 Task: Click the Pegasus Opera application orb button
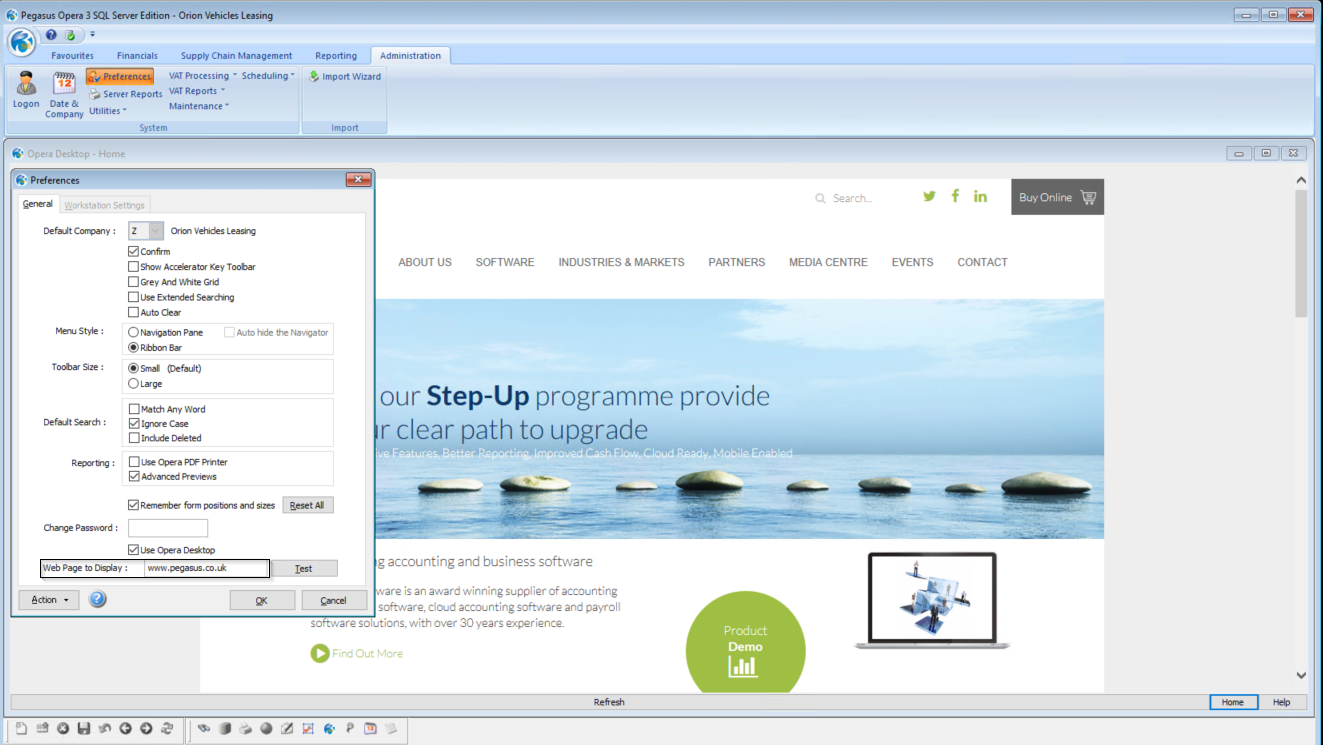coord(22,42)
